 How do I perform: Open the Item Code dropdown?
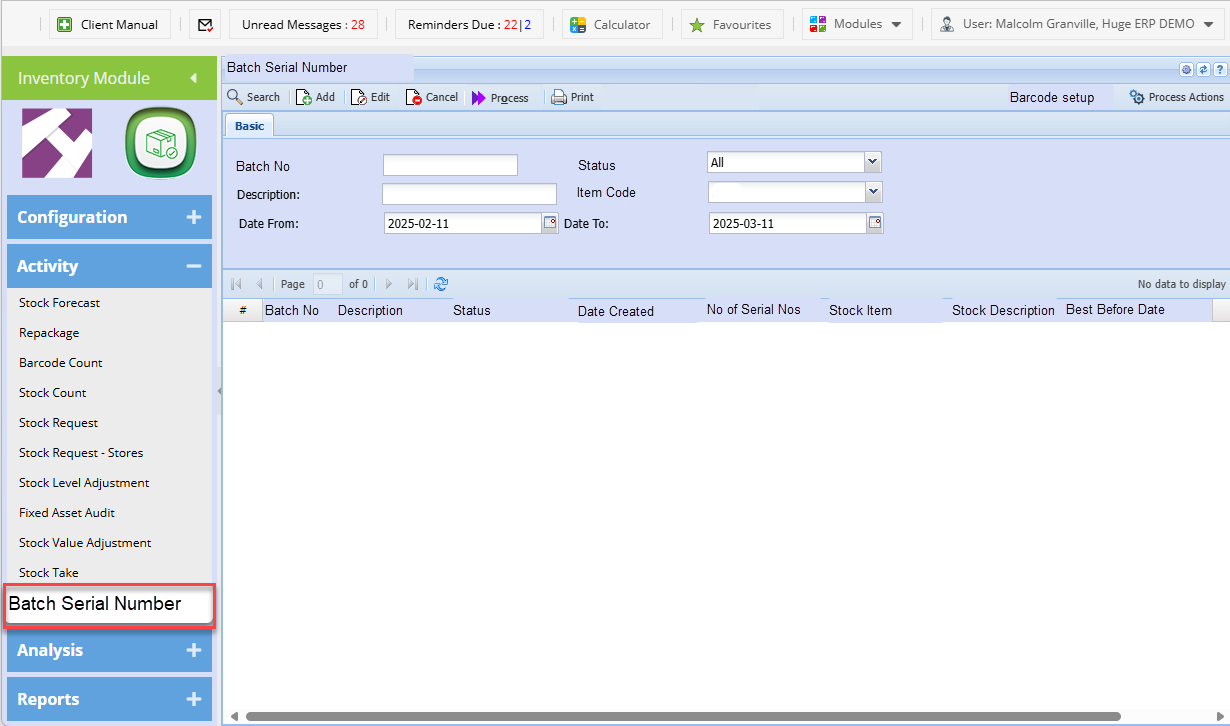click(874, 191)
